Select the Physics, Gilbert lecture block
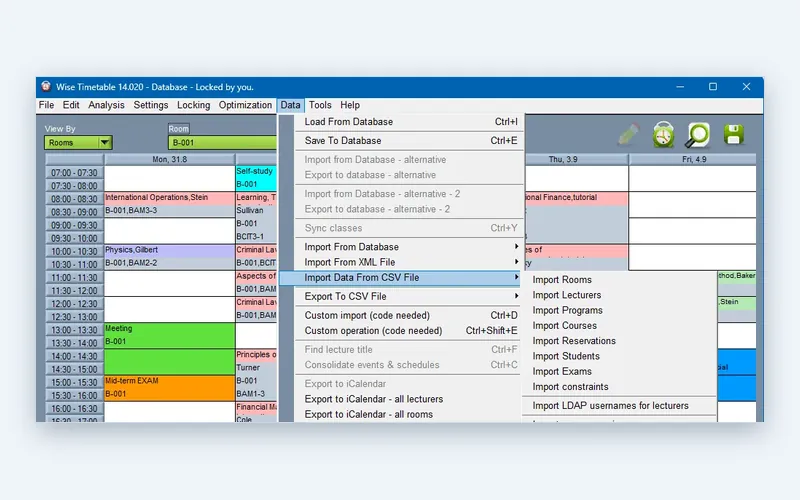 point(169,257)
